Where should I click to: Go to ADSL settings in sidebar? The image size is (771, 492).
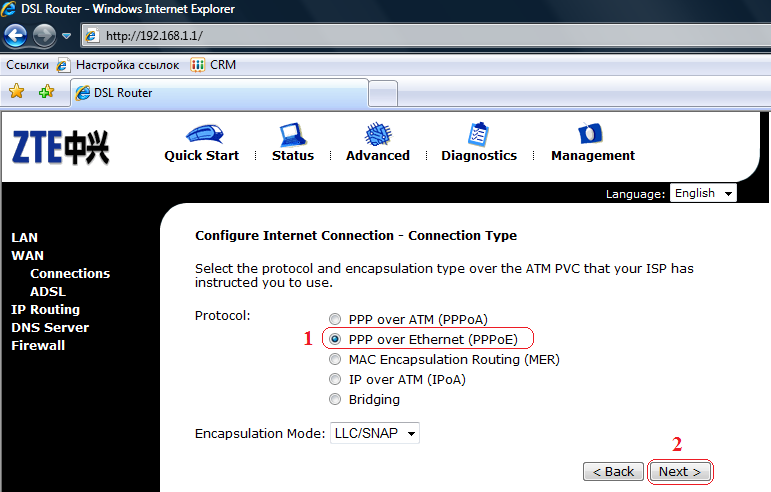47,292
